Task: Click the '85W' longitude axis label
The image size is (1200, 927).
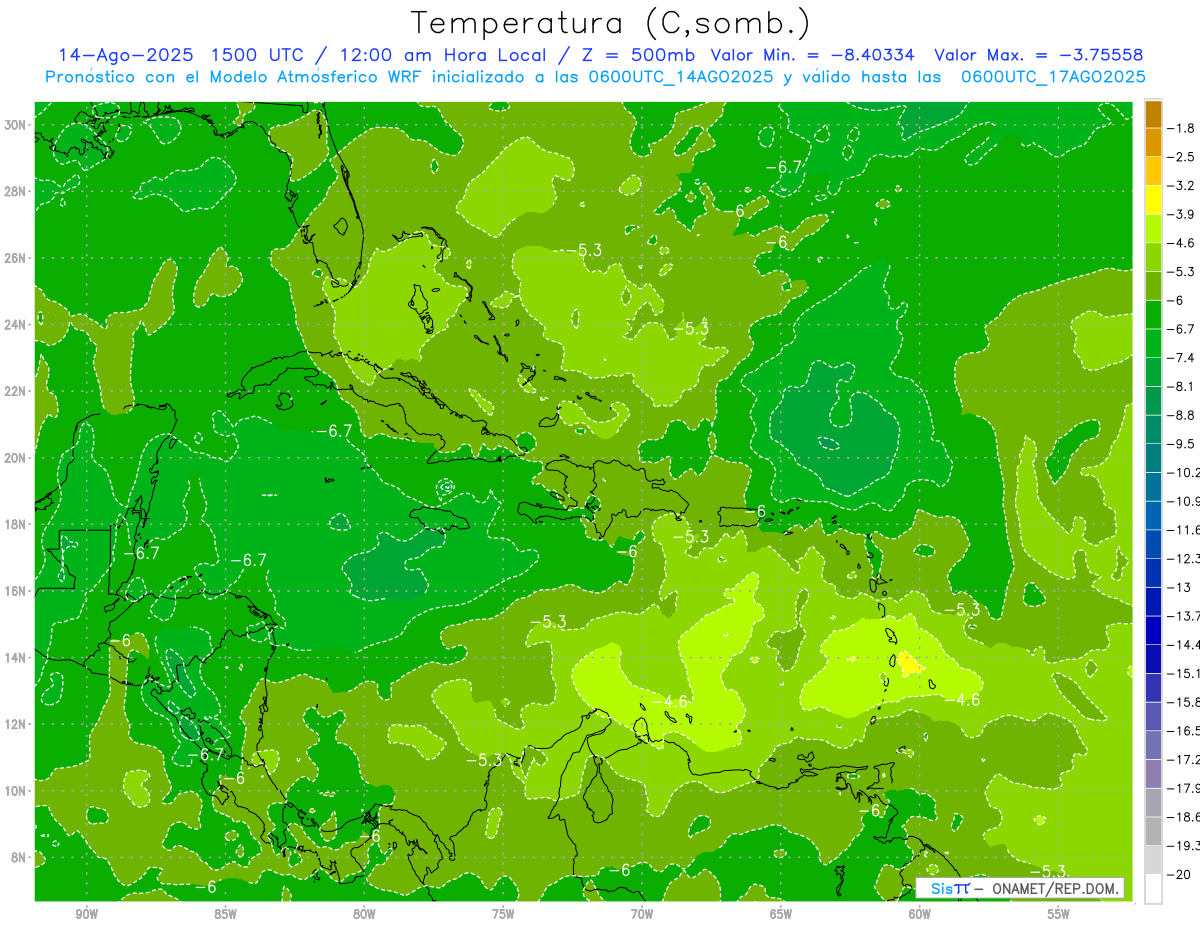Action: click(225, 914)
